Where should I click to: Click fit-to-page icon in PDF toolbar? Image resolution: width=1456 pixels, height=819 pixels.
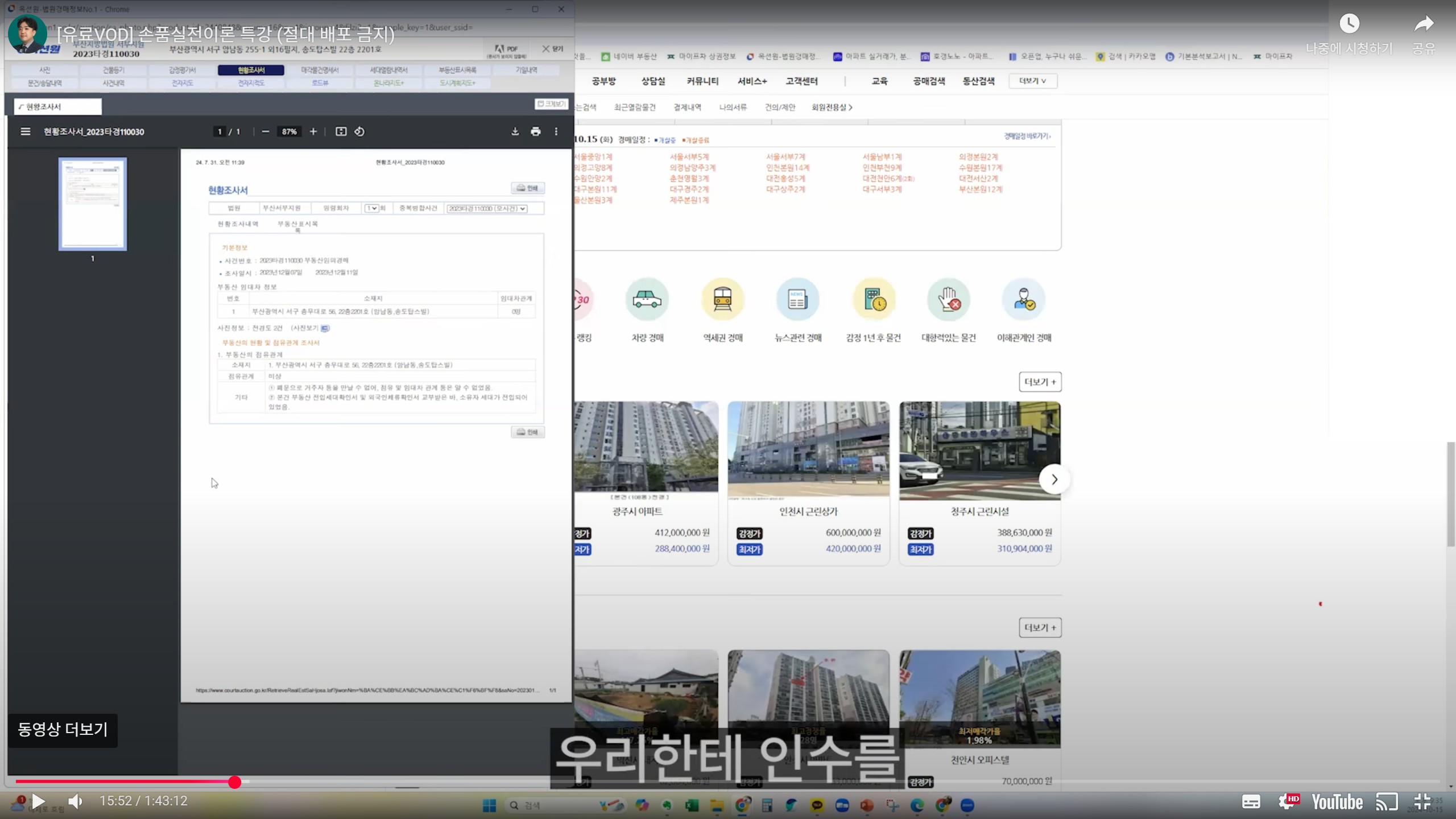tap(341, 131)
